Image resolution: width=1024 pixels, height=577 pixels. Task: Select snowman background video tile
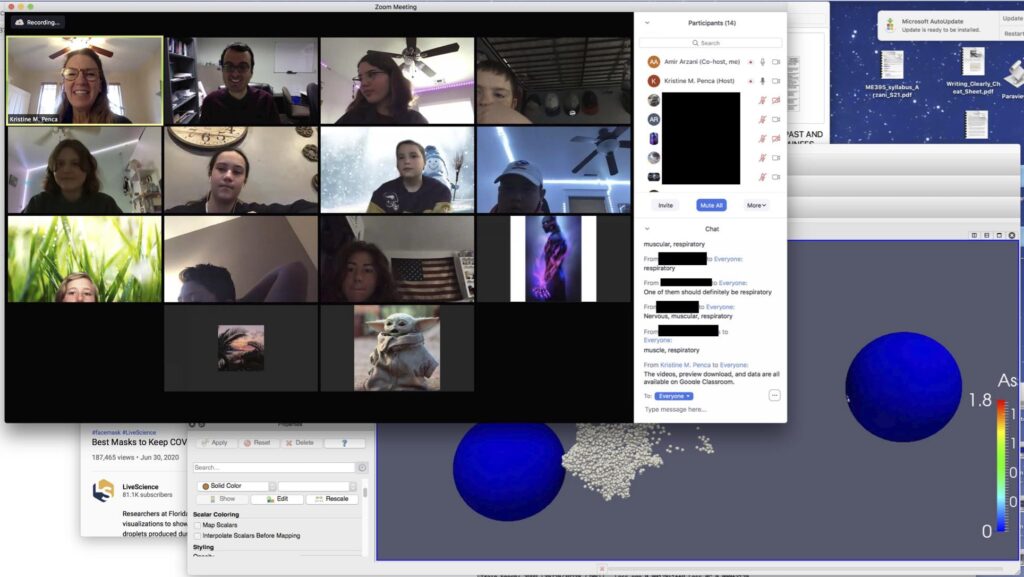397,170
